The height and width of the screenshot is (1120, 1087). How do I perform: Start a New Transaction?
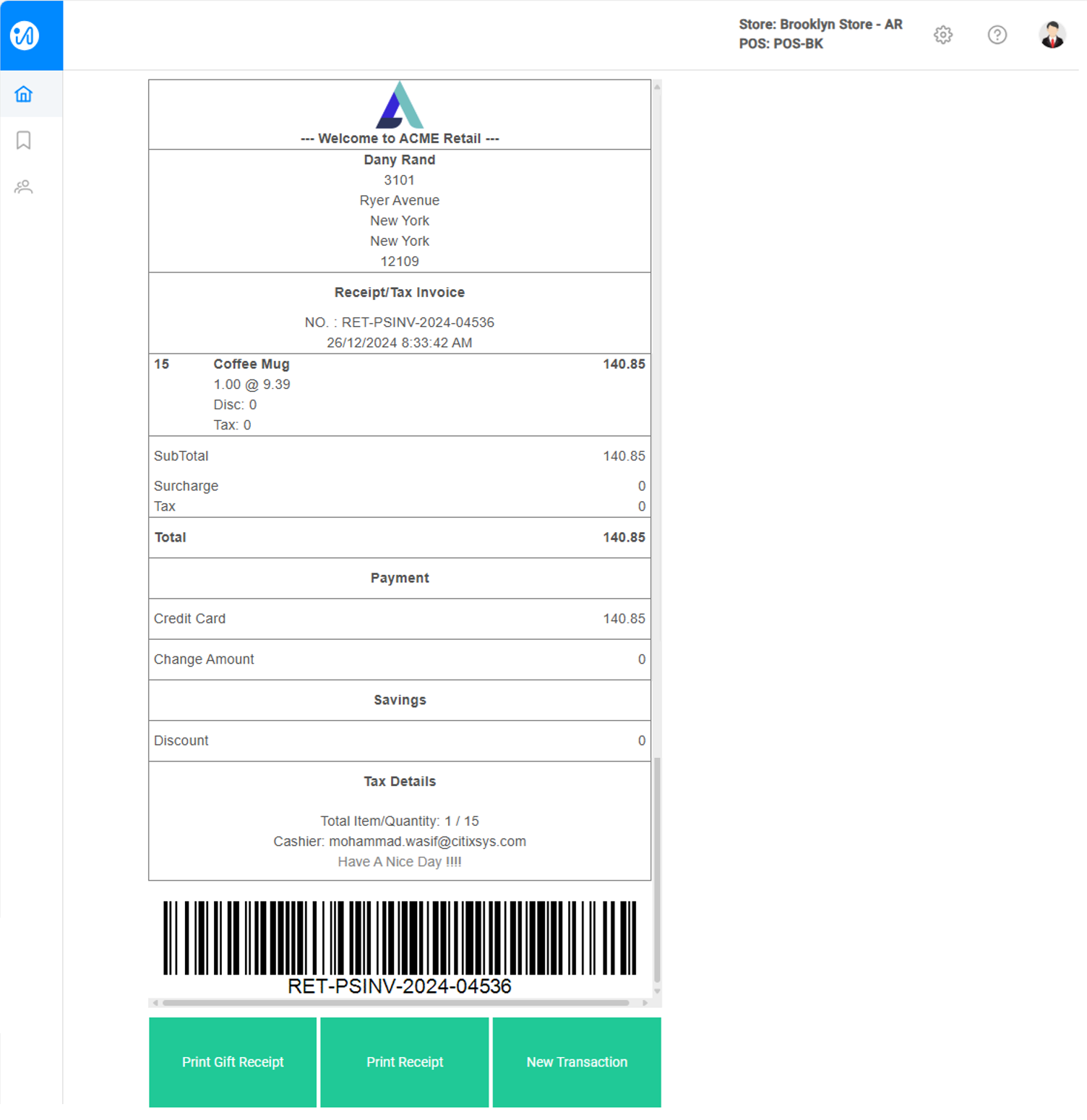click(x=577, y=1061)
